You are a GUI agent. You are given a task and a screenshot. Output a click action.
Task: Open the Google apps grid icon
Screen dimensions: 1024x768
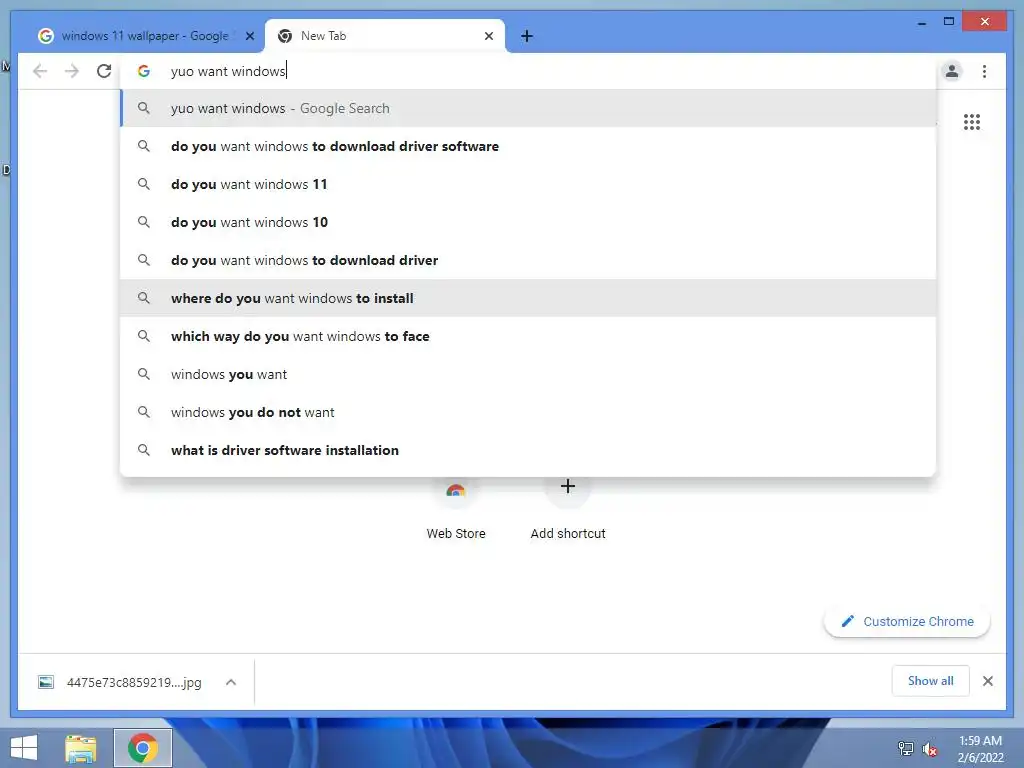pos(972,122)
